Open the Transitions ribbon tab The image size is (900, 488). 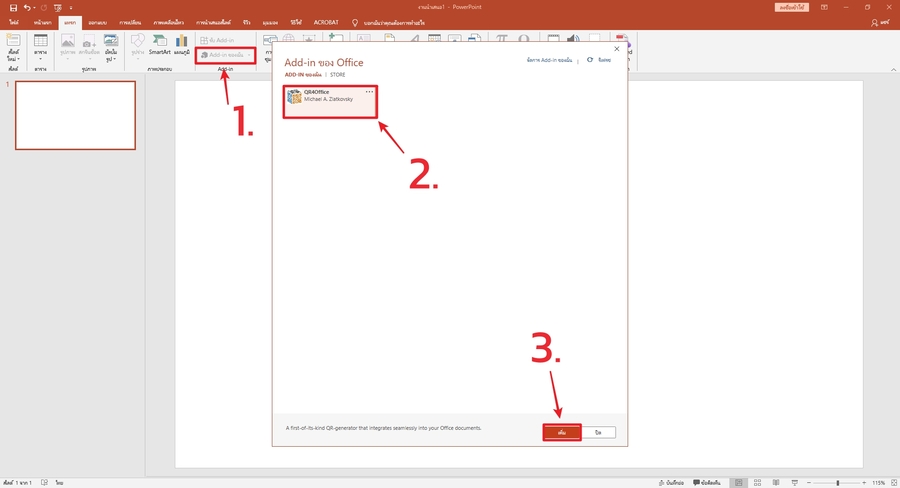pos(130,23)
